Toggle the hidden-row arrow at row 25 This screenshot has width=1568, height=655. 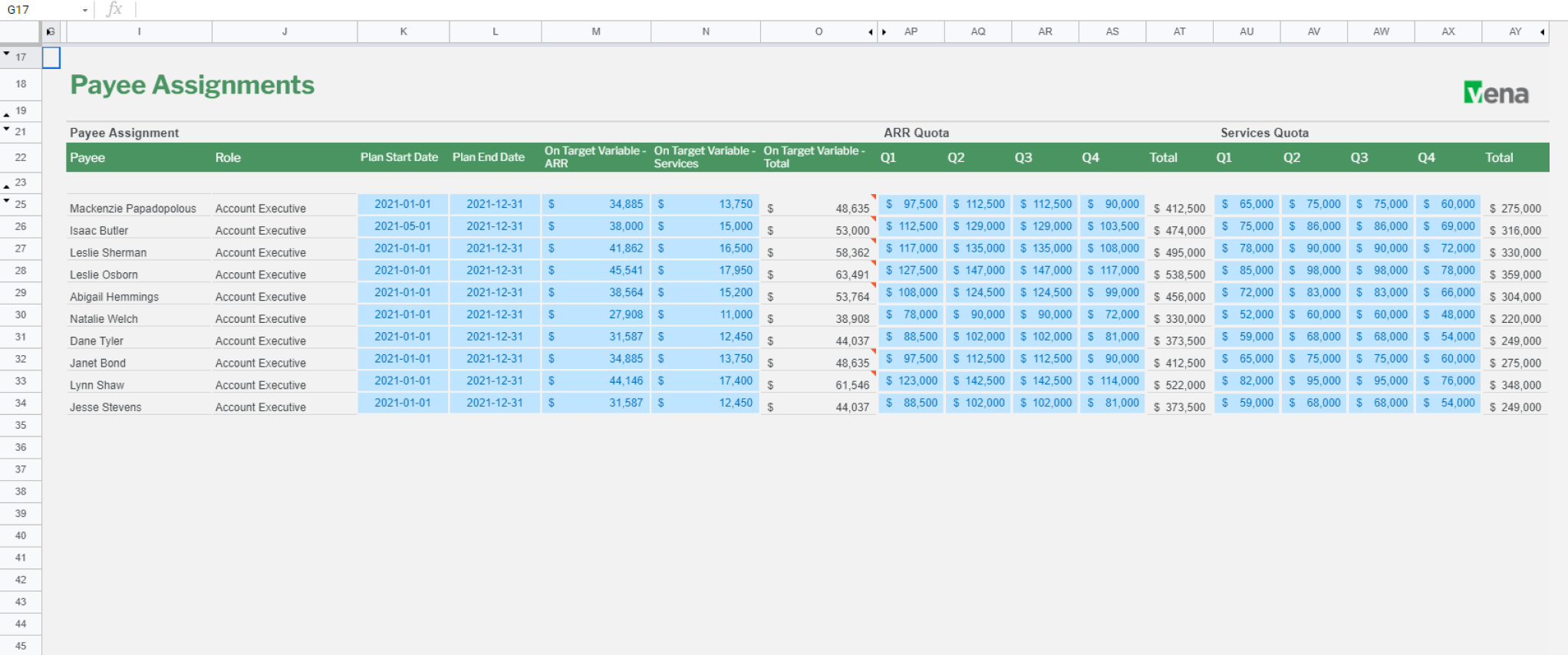coord(7,201)
